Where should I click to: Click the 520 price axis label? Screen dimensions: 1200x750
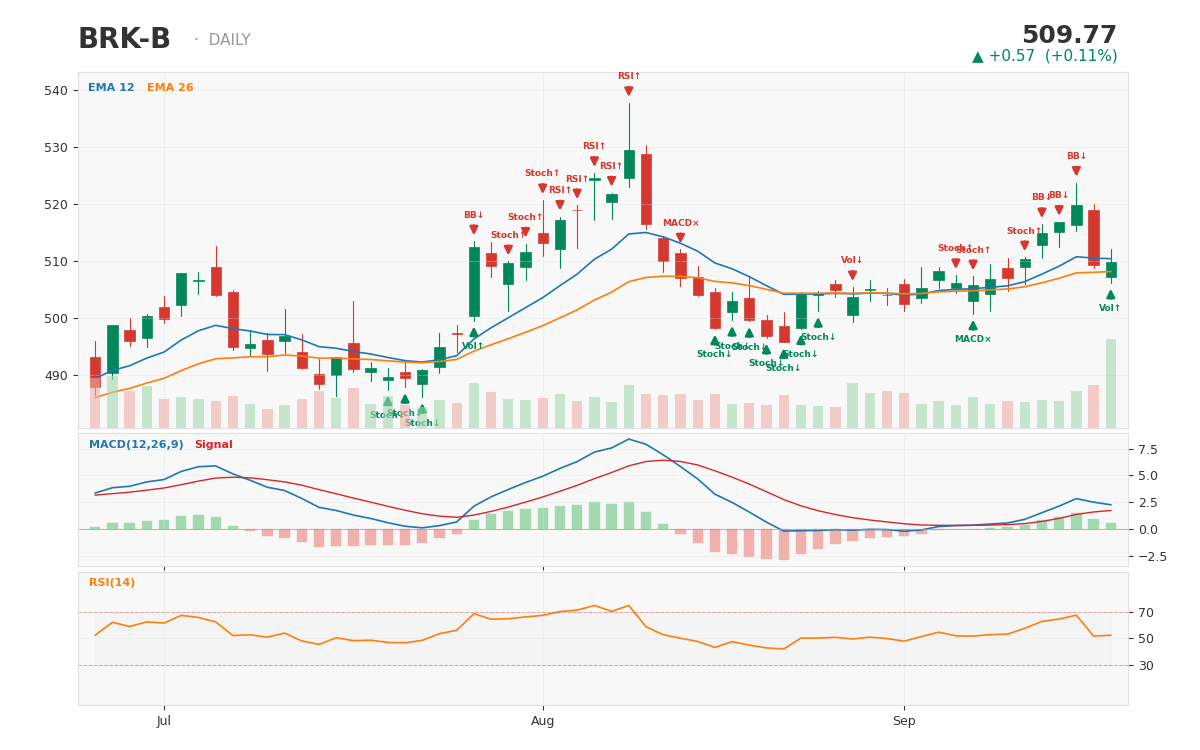pyautogui.click(x=56, y=205)
